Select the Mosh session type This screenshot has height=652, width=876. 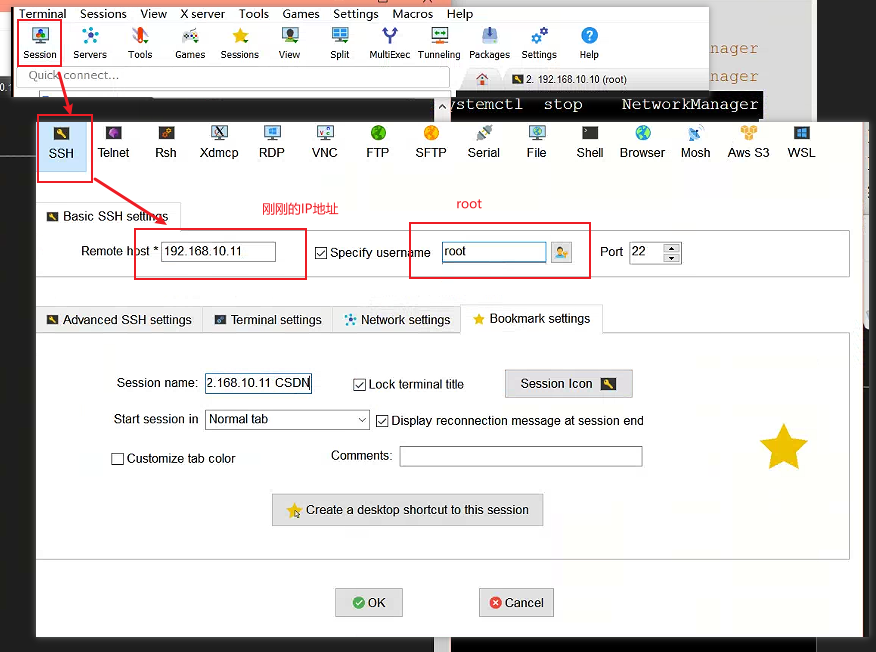click(696, 143)
